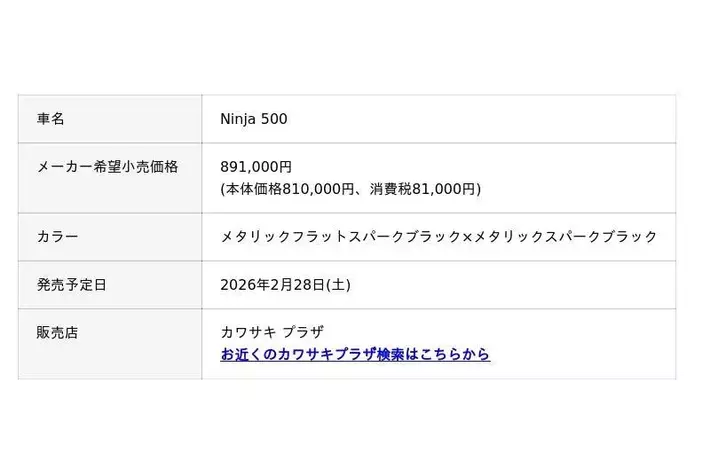Click the 本体価格810,000円 base price text
Viewport: 710px width, 474px height.
coord(289,188)
